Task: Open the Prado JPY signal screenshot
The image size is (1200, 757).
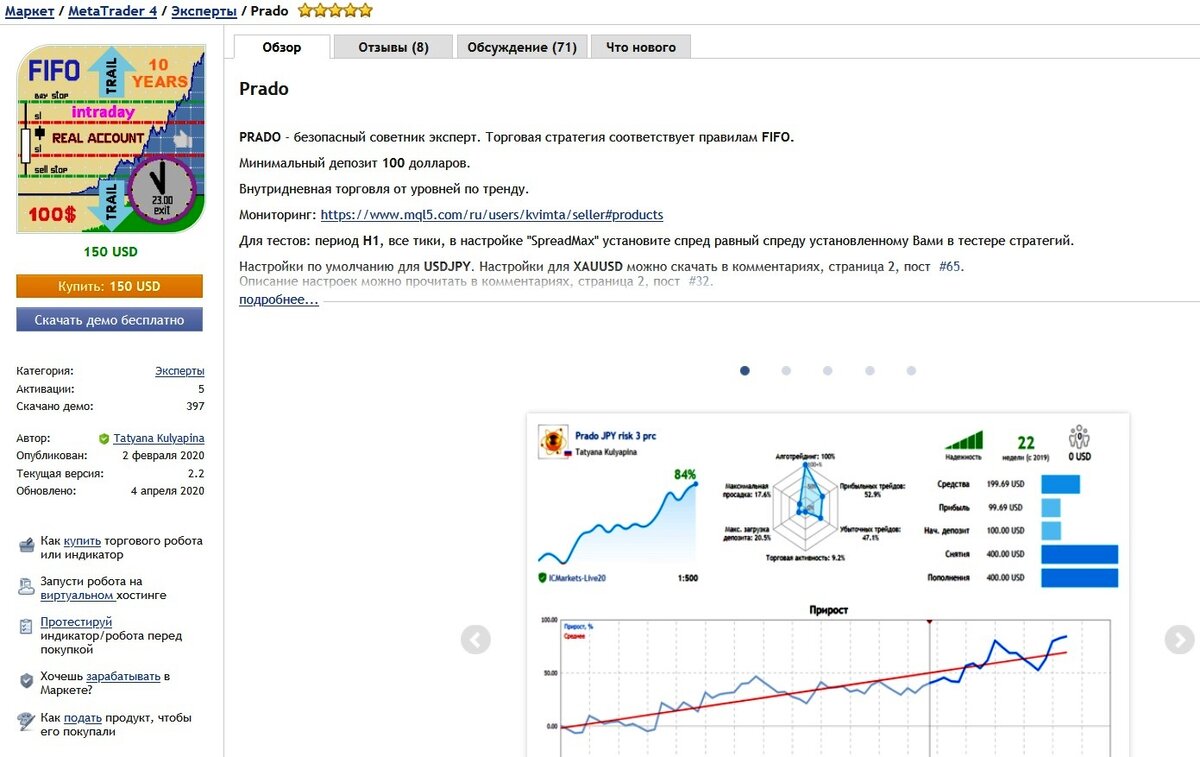Action: coord(828,585)
